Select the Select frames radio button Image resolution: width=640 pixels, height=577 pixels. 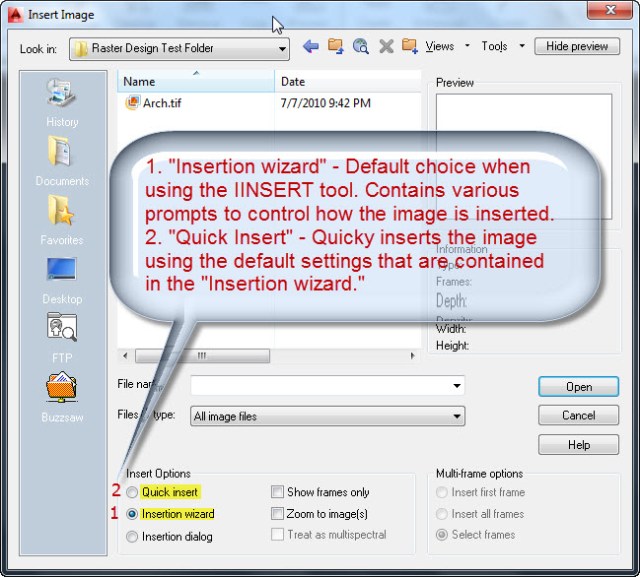click(x=442, y=535)
